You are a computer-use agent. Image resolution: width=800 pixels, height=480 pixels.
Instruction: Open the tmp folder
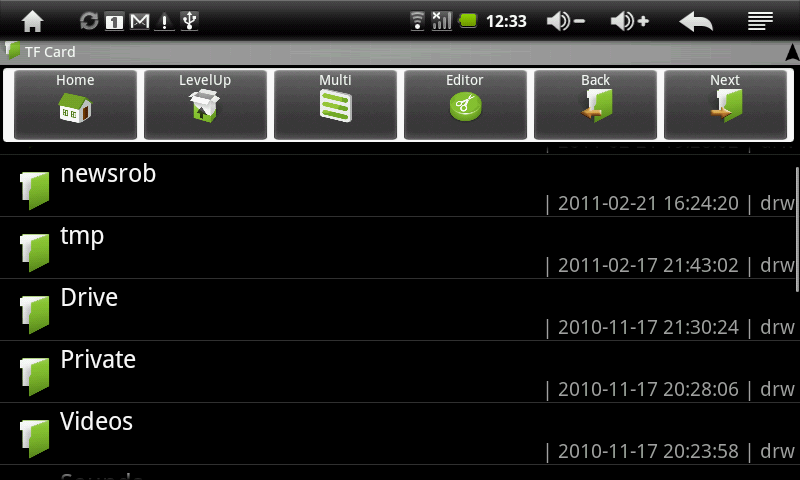400,248
